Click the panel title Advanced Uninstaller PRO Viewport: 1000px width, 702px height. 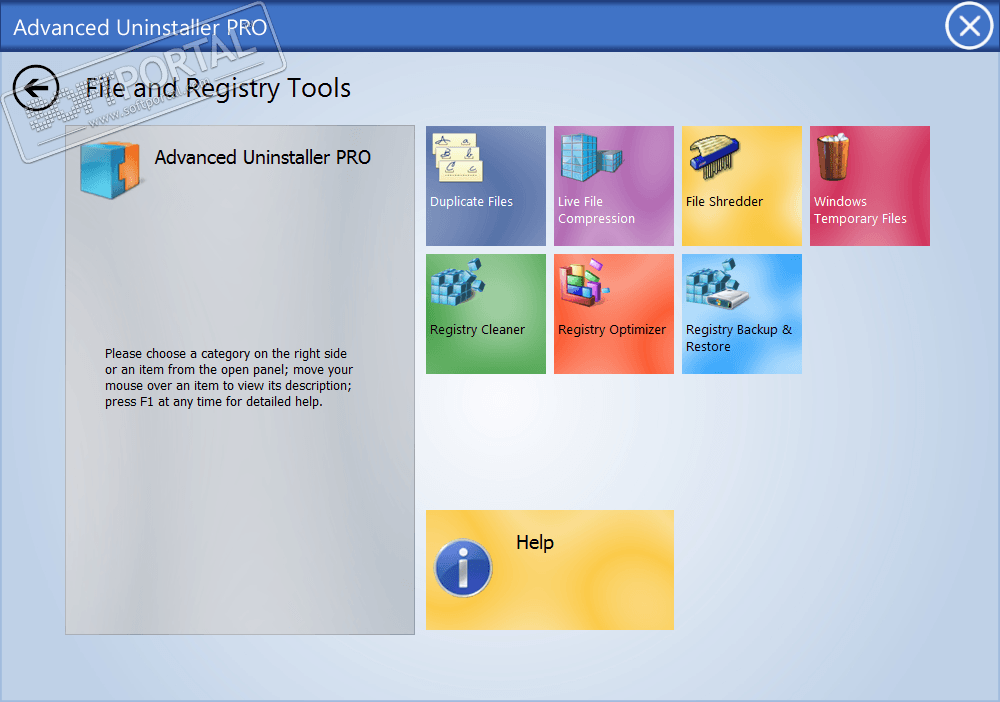(x=263, y=157)
